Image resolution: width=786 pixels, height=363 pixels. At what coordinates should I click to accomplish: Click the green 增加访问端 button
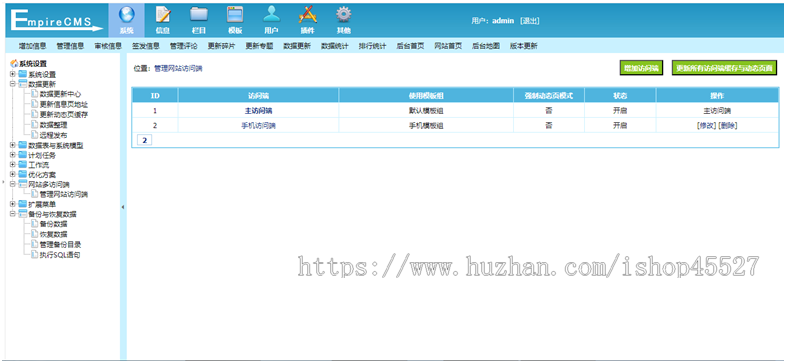pos(641,69)
